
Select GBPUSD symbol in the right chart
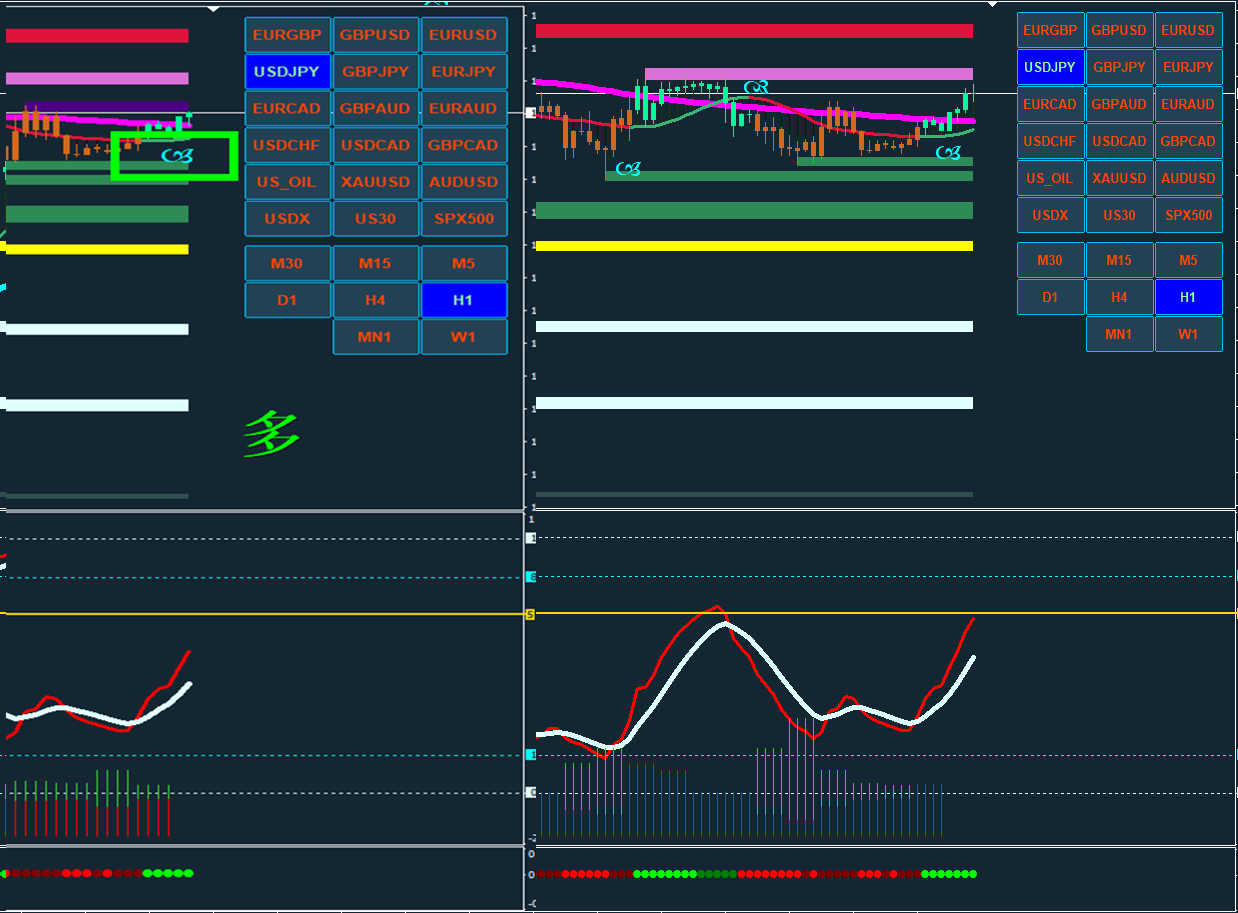[x=1119, y=30]
